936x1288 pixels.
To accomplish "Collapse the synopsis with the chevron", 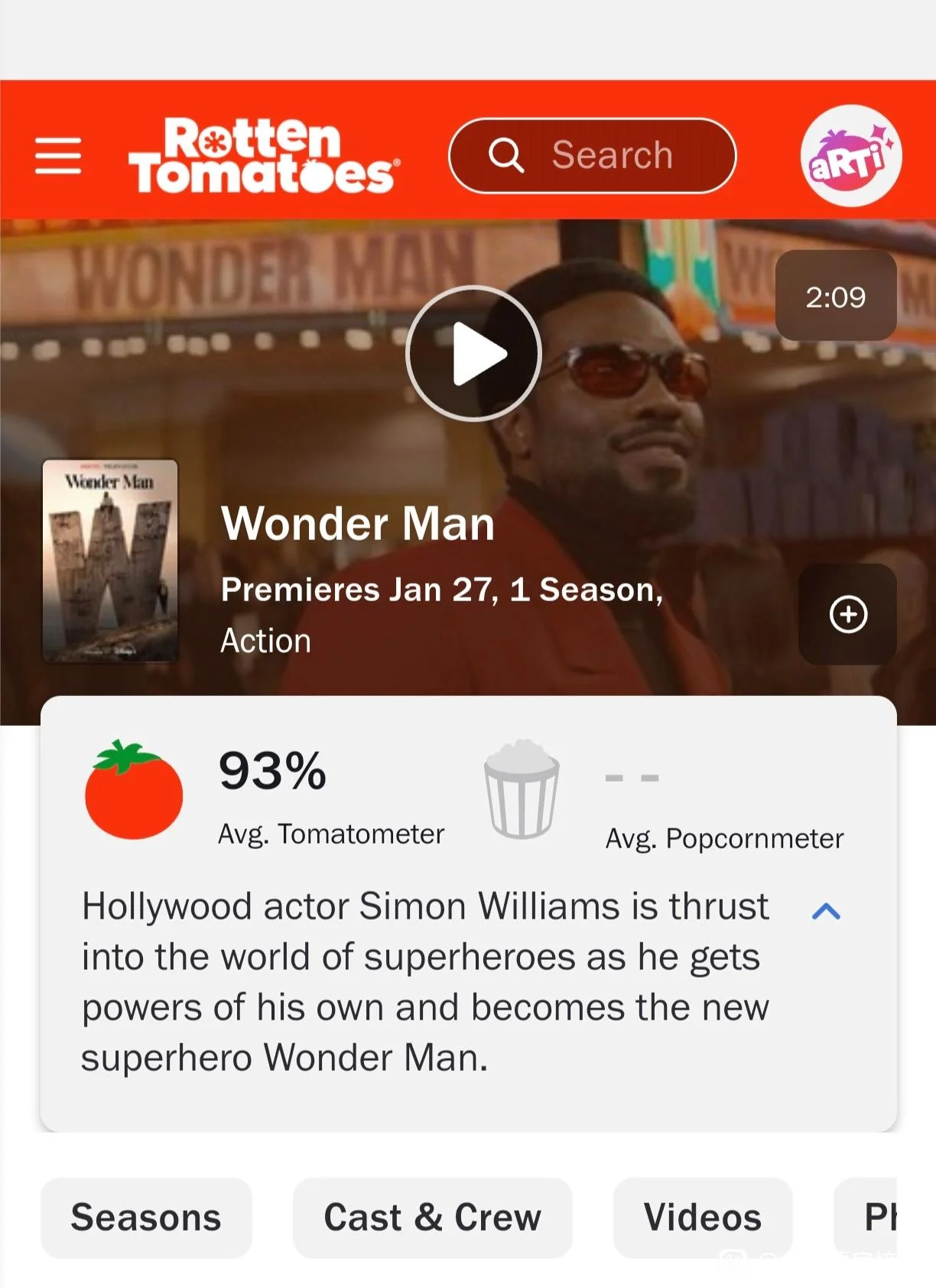I will pyautogui.click(x=826, y=911).
